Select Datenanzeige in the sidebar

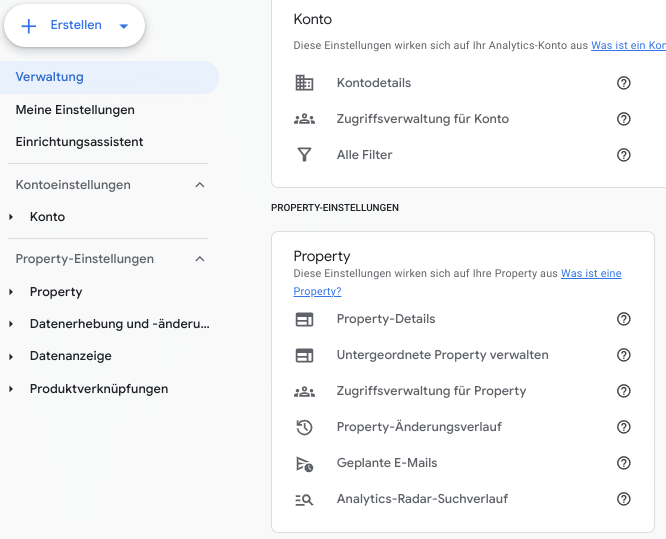pyautogui.click(x=71, y=356)
